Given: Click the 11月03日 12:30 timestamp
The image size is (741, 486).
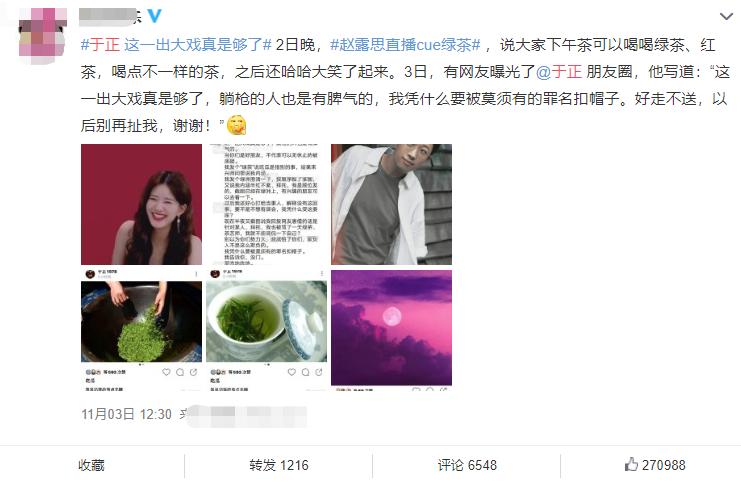Looking at the screenshot, I should click(x=126, y=414).
